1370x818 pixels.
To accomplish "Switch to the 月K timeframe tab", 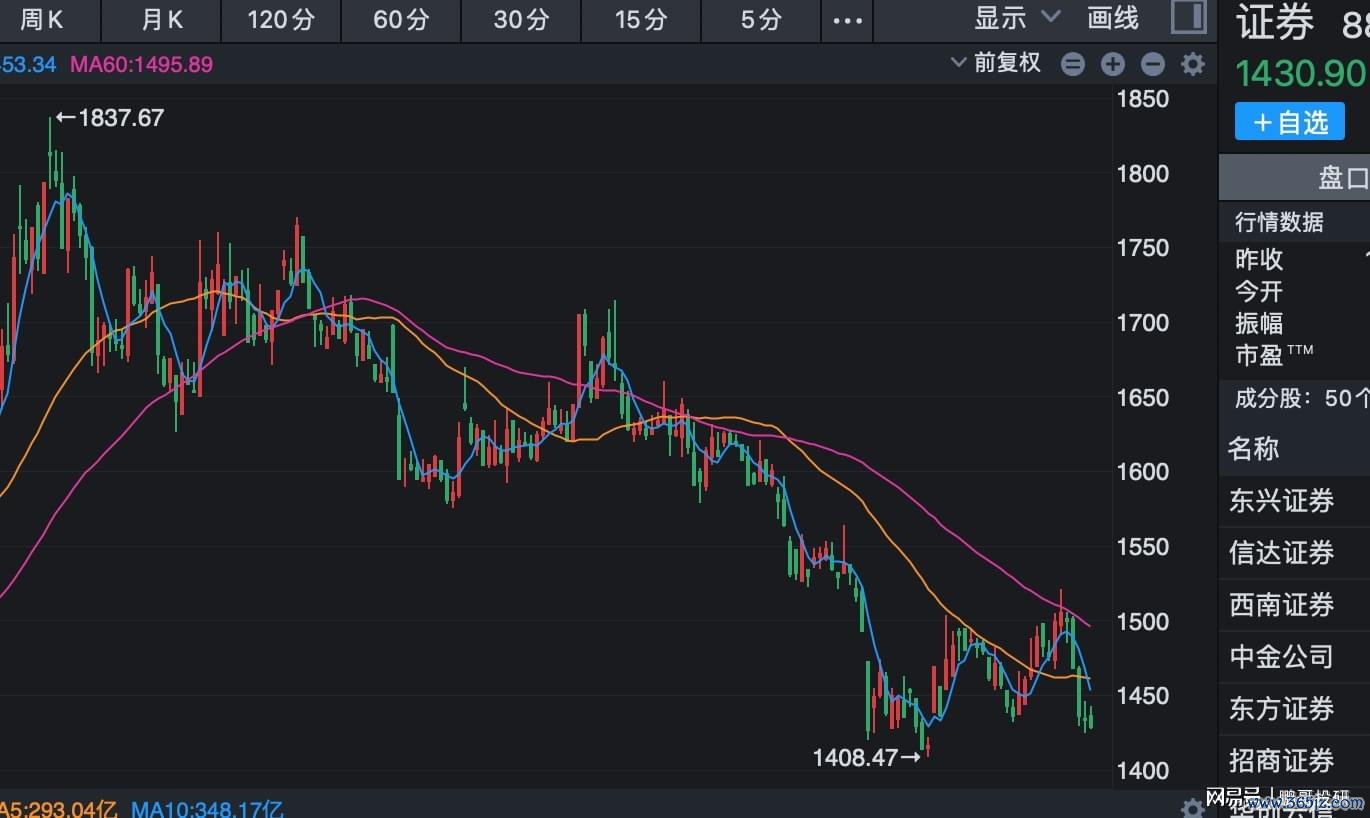I will [161, 19].
